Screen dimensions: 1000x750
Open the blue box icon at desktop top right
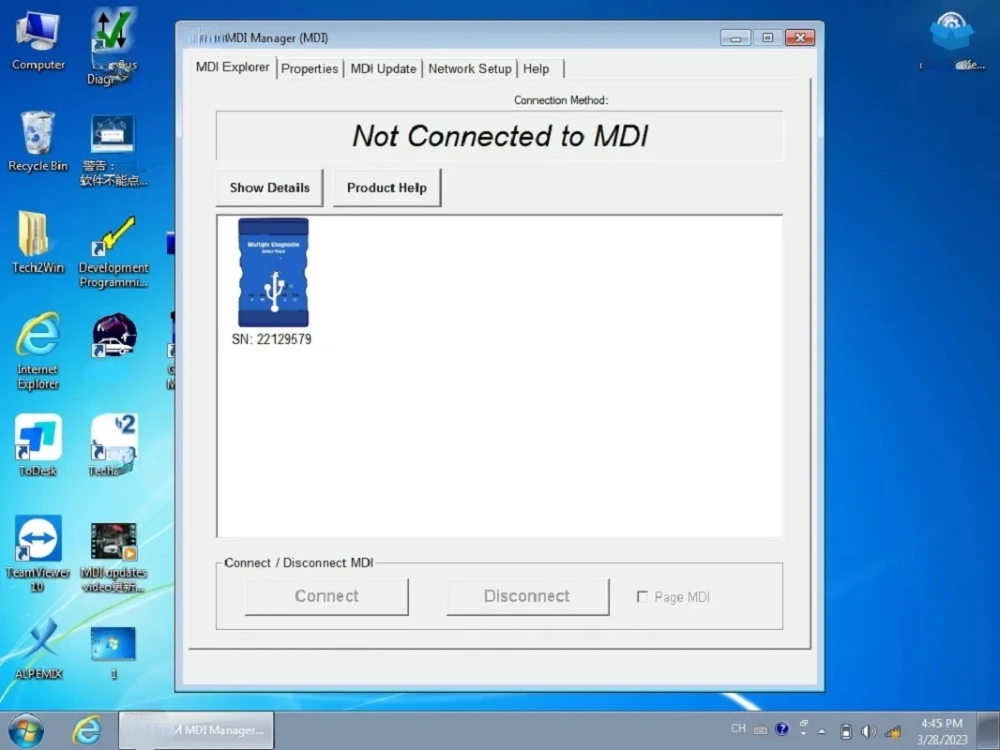click(952, 40)
